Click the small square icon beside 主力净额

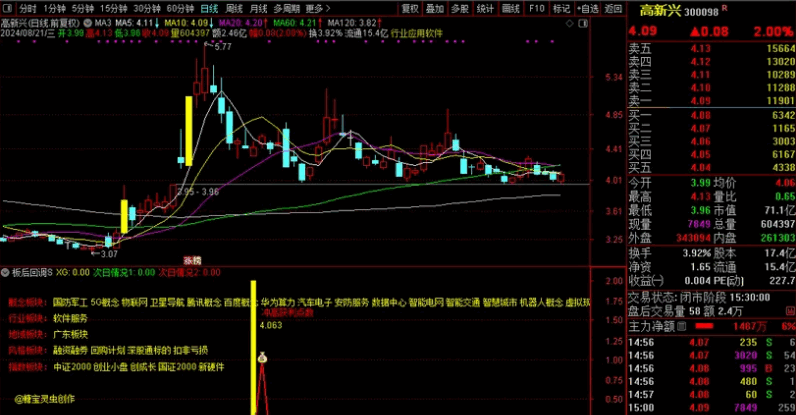pyautogui.click(x=682, y=326)
